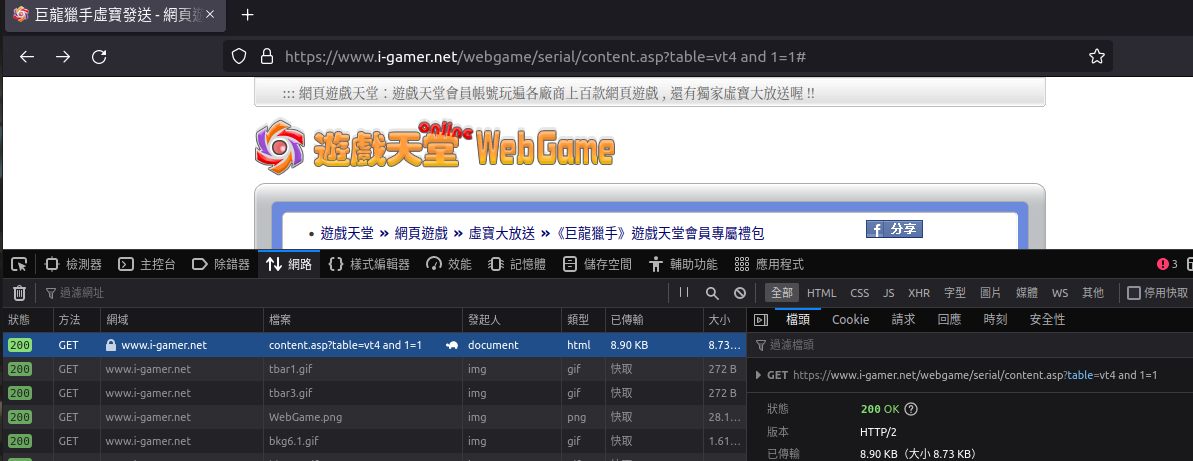Click the 網頁遊戲 breadcrumb link
Screen dimensions: 1193x461
coord(421,234)
